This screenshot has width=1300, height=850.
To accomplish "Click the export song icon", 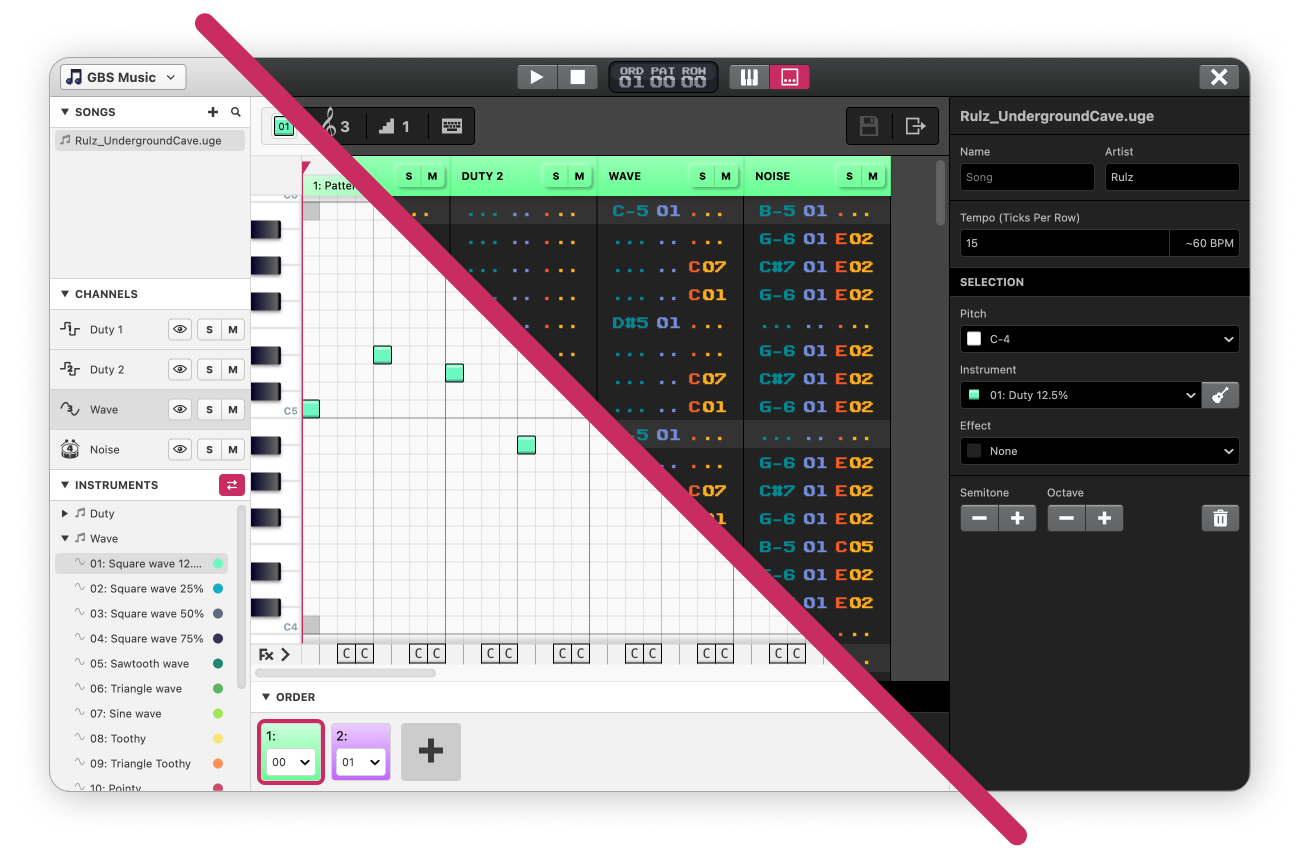I will 914,126.
